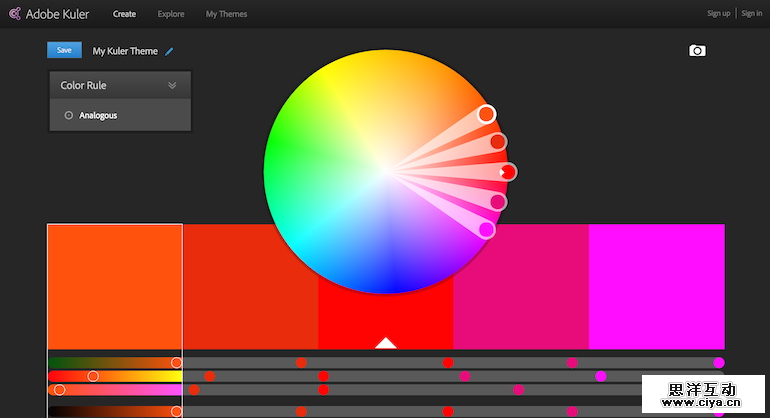The image size is (770, 418).
Task: Switch to the Explore tab
Action: click(171, 14)
